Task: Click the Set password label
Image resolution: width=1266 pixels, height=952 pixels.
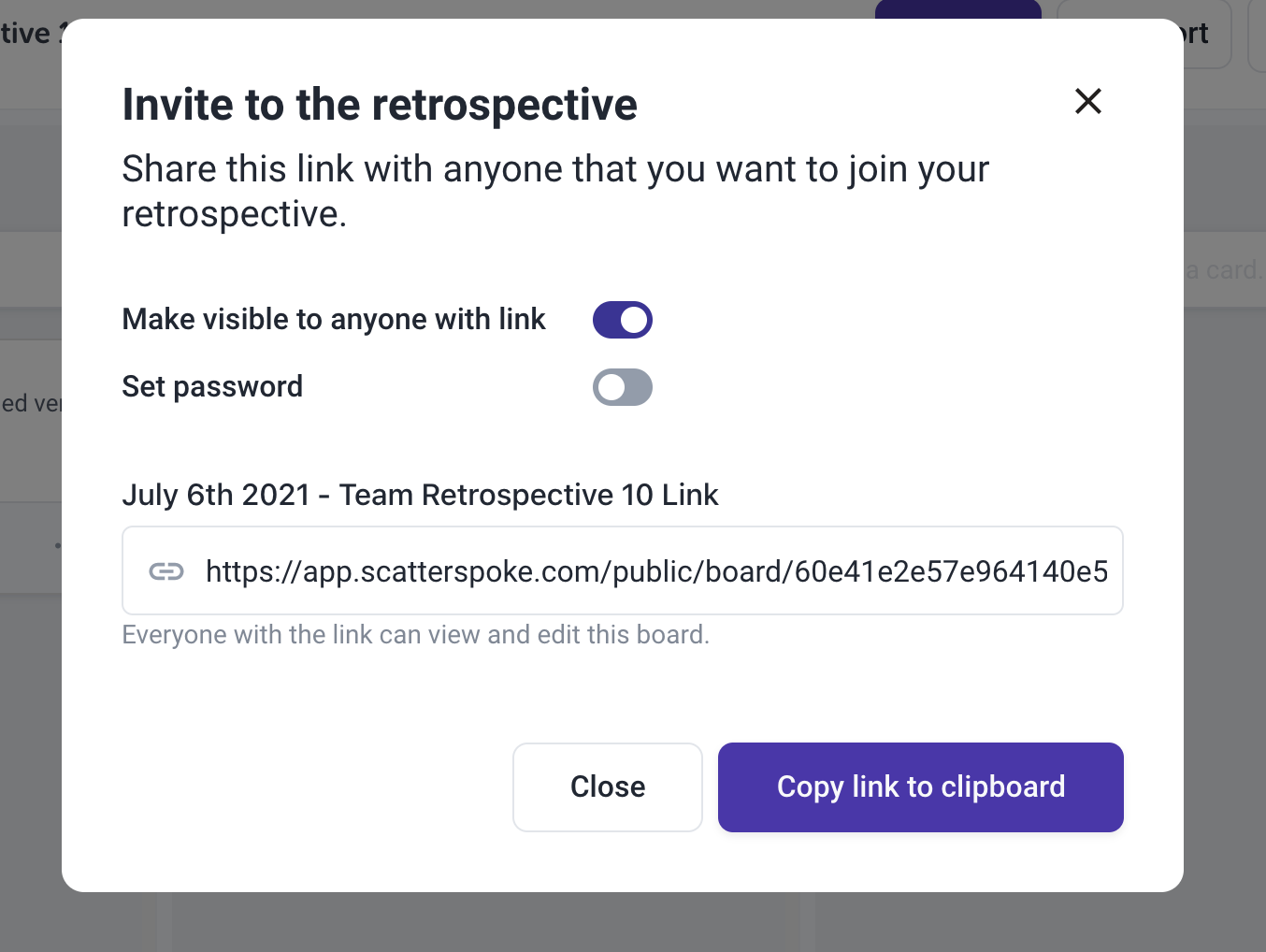Action: pos(212,387)
